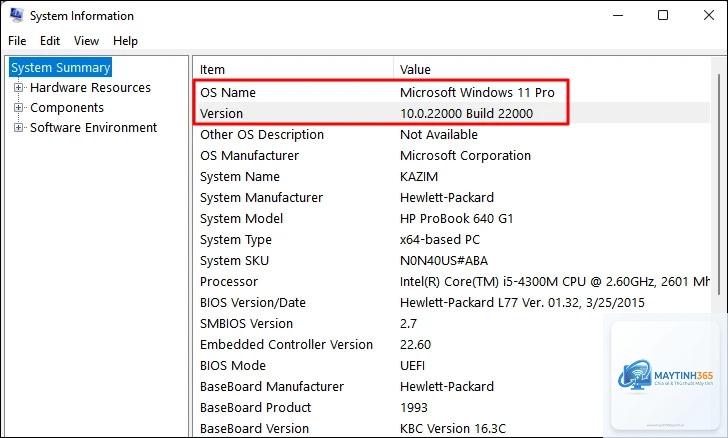Click the Intel Core i5-4300M CPU value

(555, 281)
